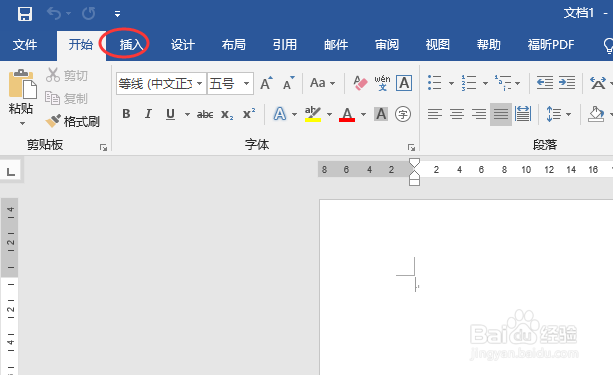
Task: Click inside the blank document page
Action: (x=466, y=287)
